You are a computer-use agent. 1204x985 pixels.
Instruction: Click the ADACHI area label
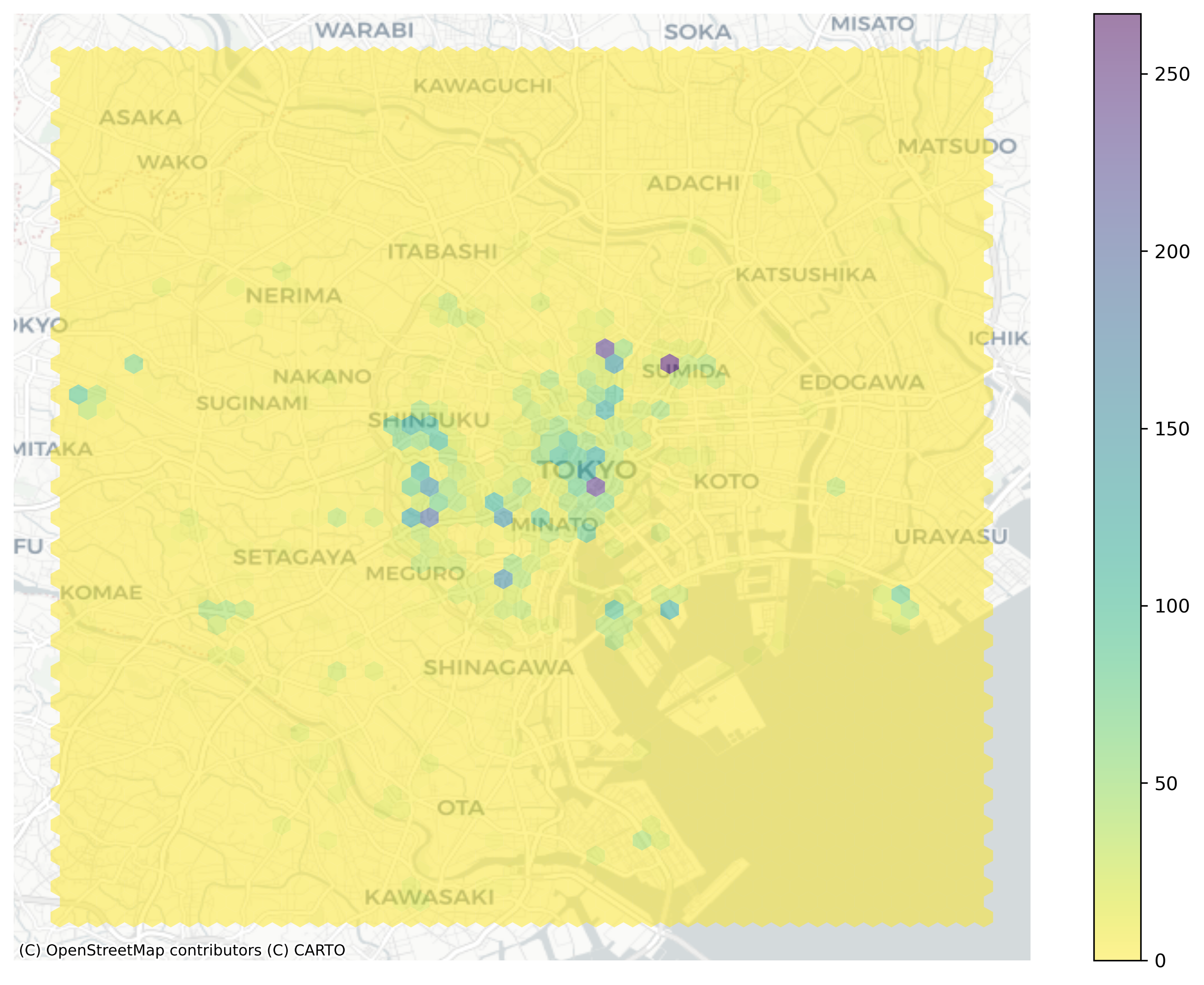[694, 183]
